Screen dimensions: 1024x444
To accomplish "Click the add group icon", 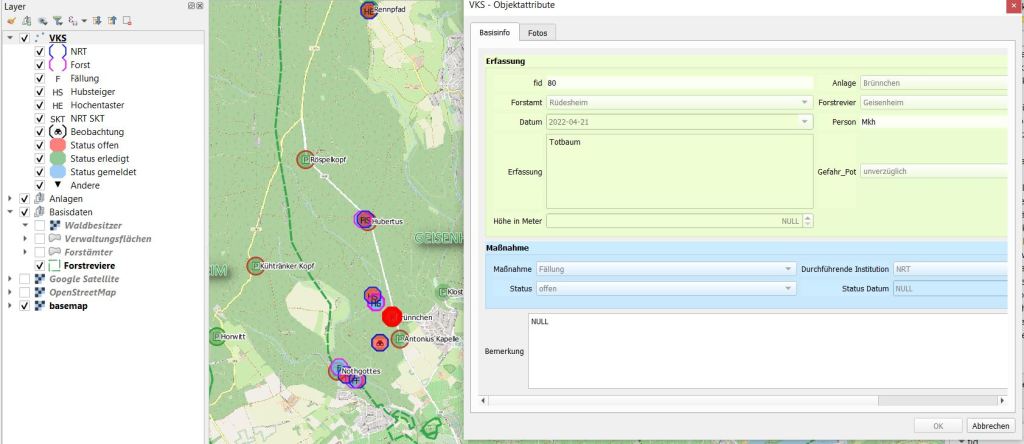I will pyautogui.click(x=26, y=20).
